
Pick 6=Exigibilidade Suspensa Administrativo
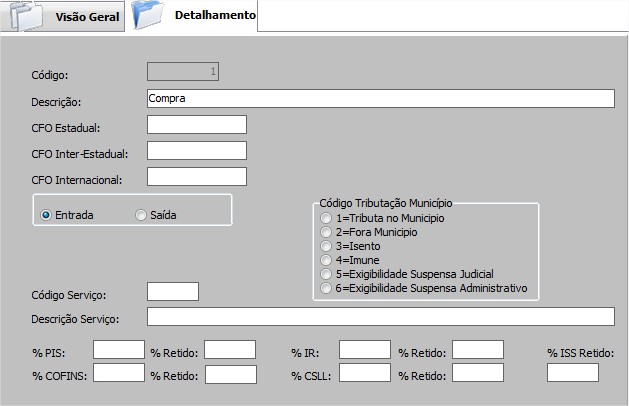point(325,288)
